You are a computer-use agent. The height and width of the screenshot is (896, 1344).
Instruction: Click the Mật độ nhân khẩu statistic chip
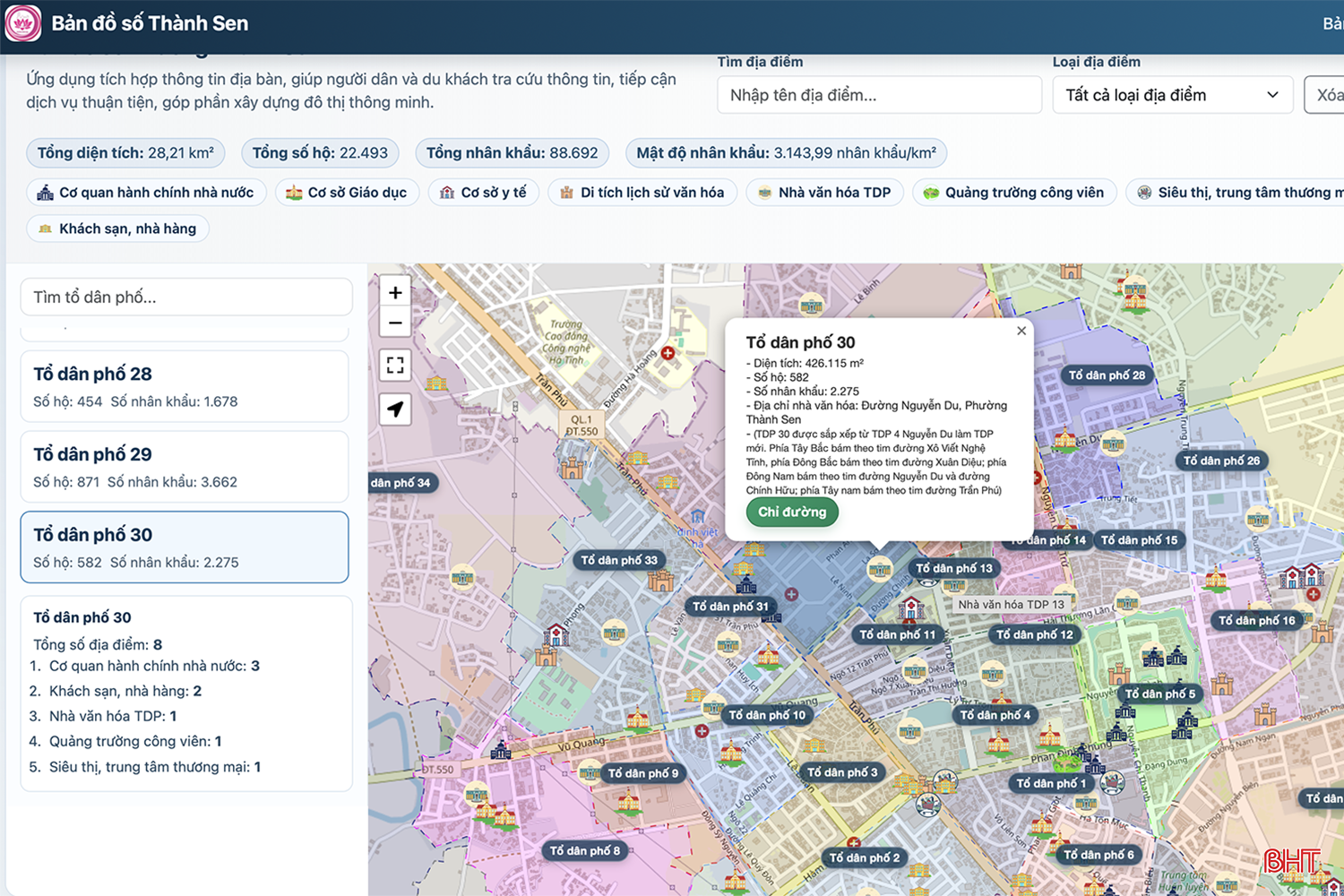click(786, 153)
